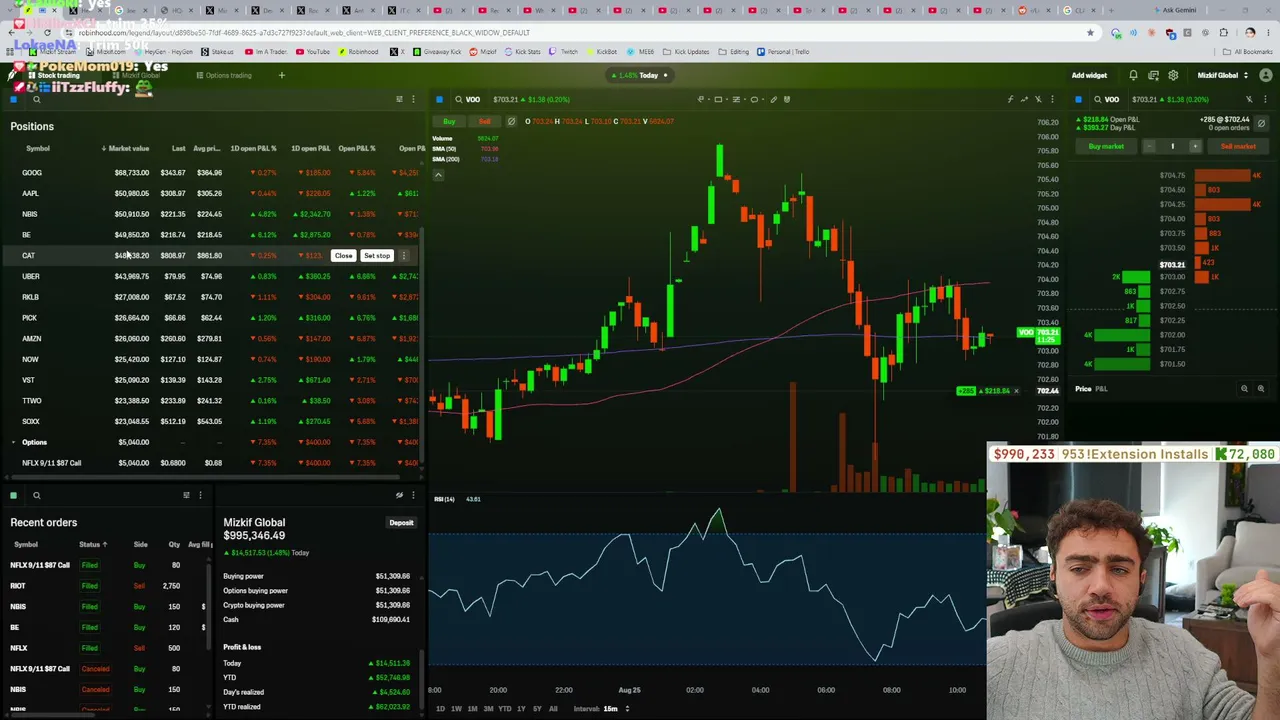
Task: Click the first magnifier icon below order ladder
Action: (x=1244, y=389)
